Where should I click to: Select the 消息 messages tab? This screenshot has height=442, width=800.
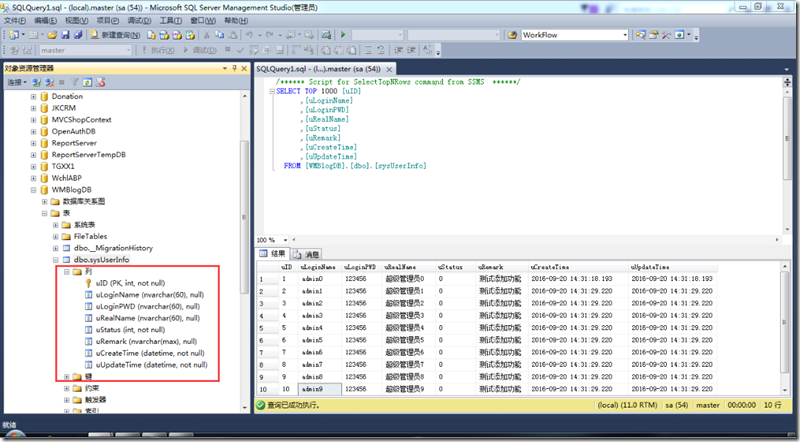306,254
